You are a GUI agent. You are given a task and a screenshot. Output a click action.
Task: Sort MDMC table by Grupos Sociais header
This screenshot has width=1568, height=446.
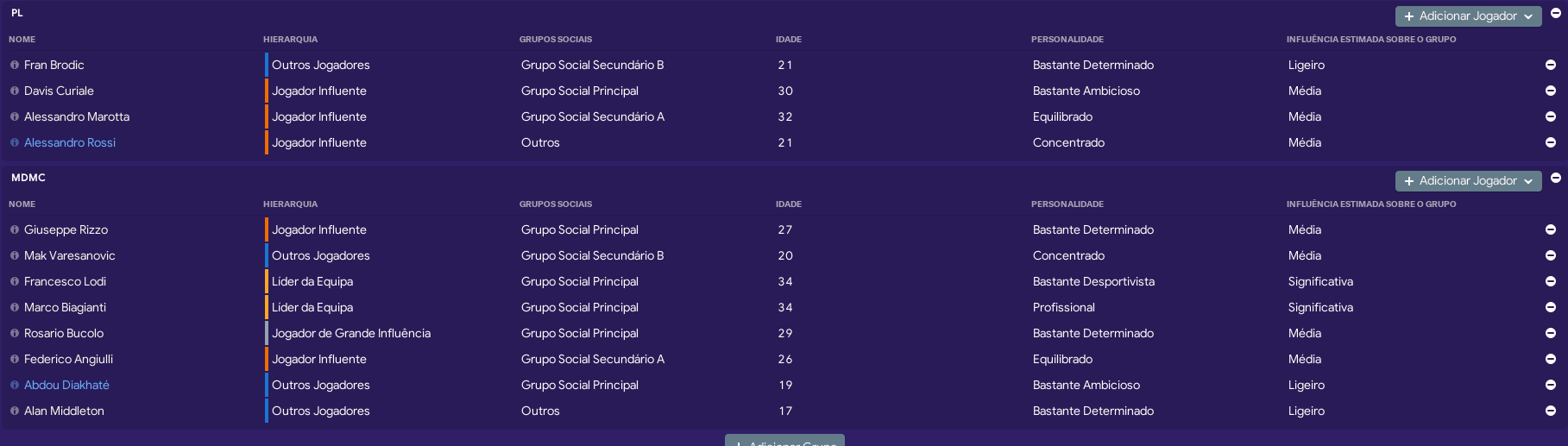[556, 204]
